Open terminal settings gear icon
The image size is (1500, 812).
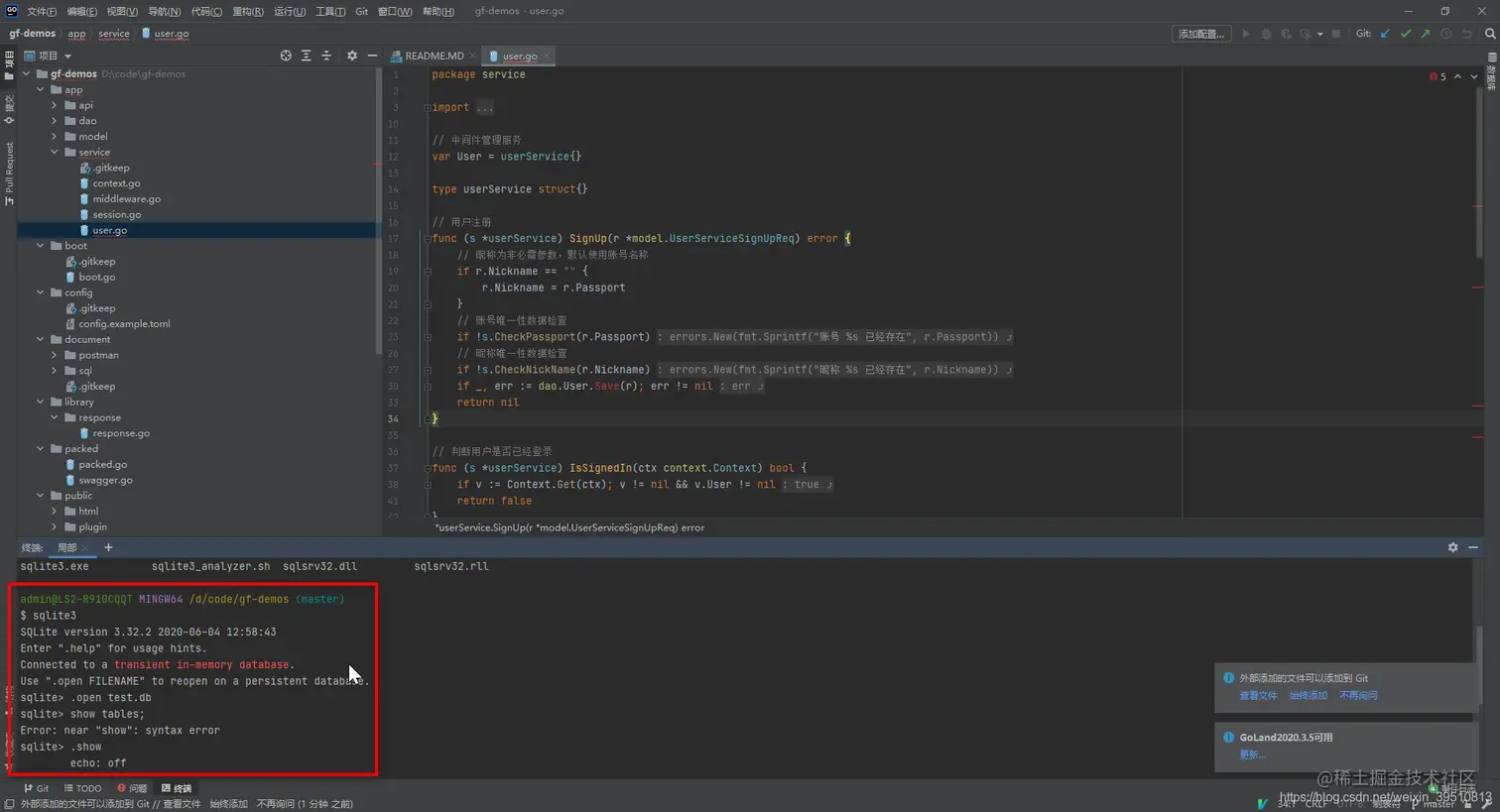[1453, 547]
